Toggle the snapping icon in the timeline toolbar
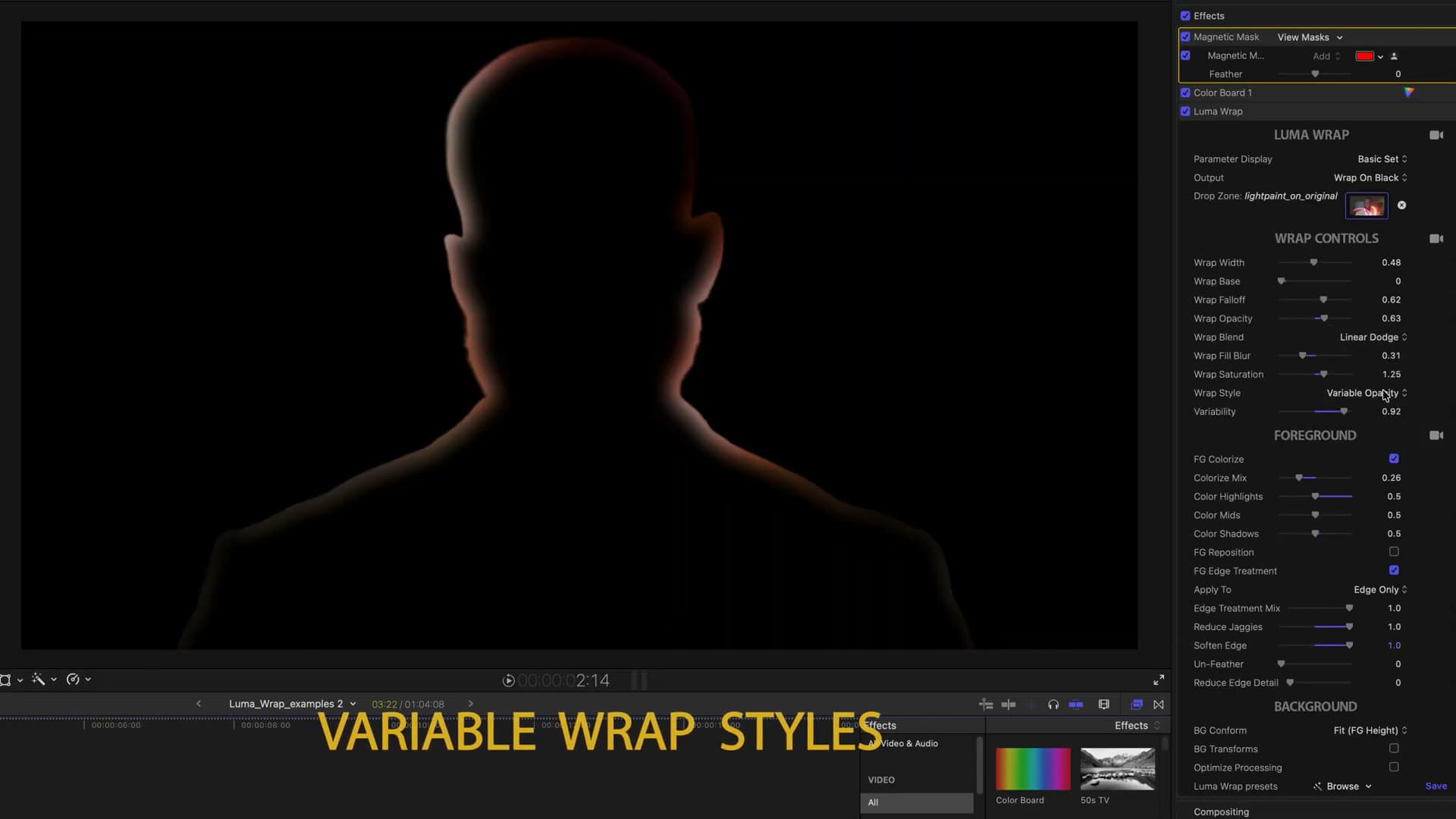Screen dimensions: 1456x819 [x=1075, y=704]
